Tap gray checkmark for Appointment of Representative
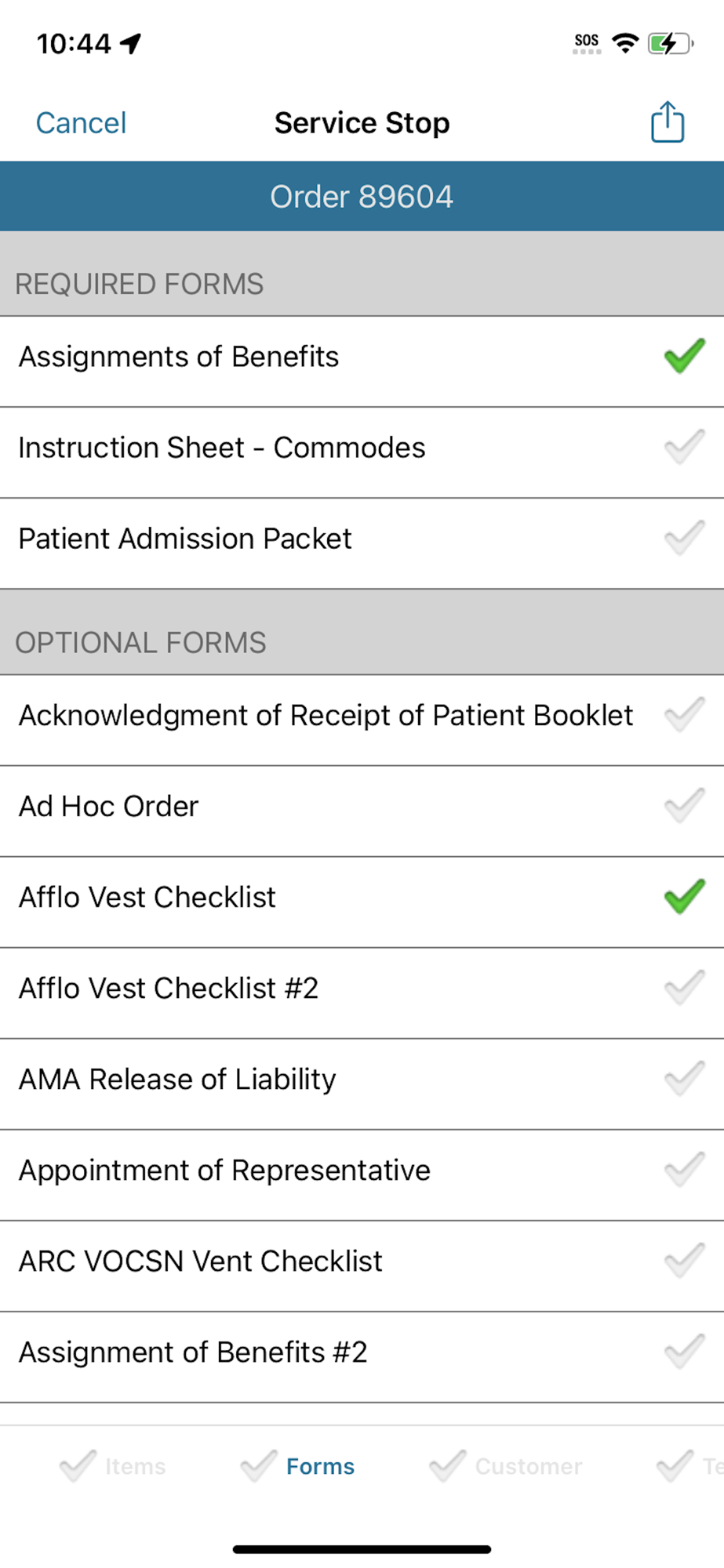724x1568 pixels. click(x=684, y=1170)
